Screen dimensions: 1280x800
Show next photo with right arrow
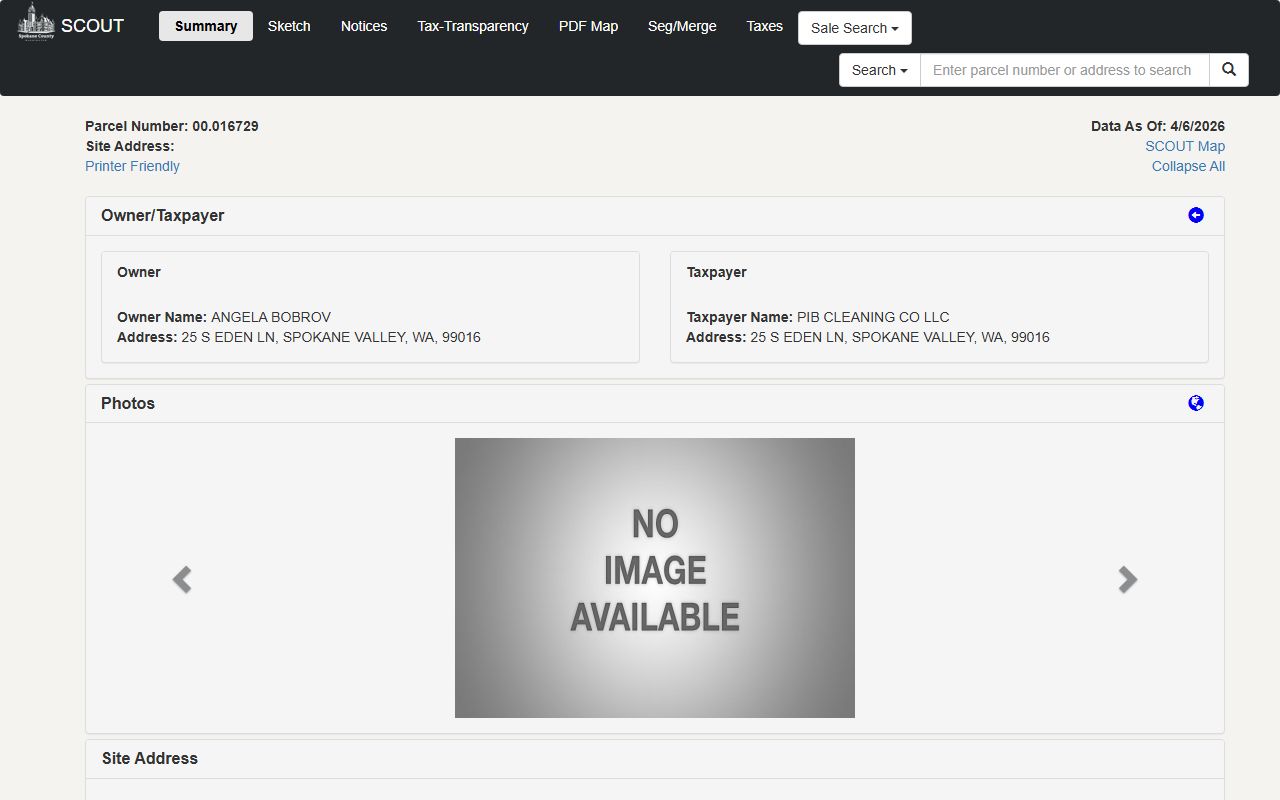click(x=1127, y=579)
